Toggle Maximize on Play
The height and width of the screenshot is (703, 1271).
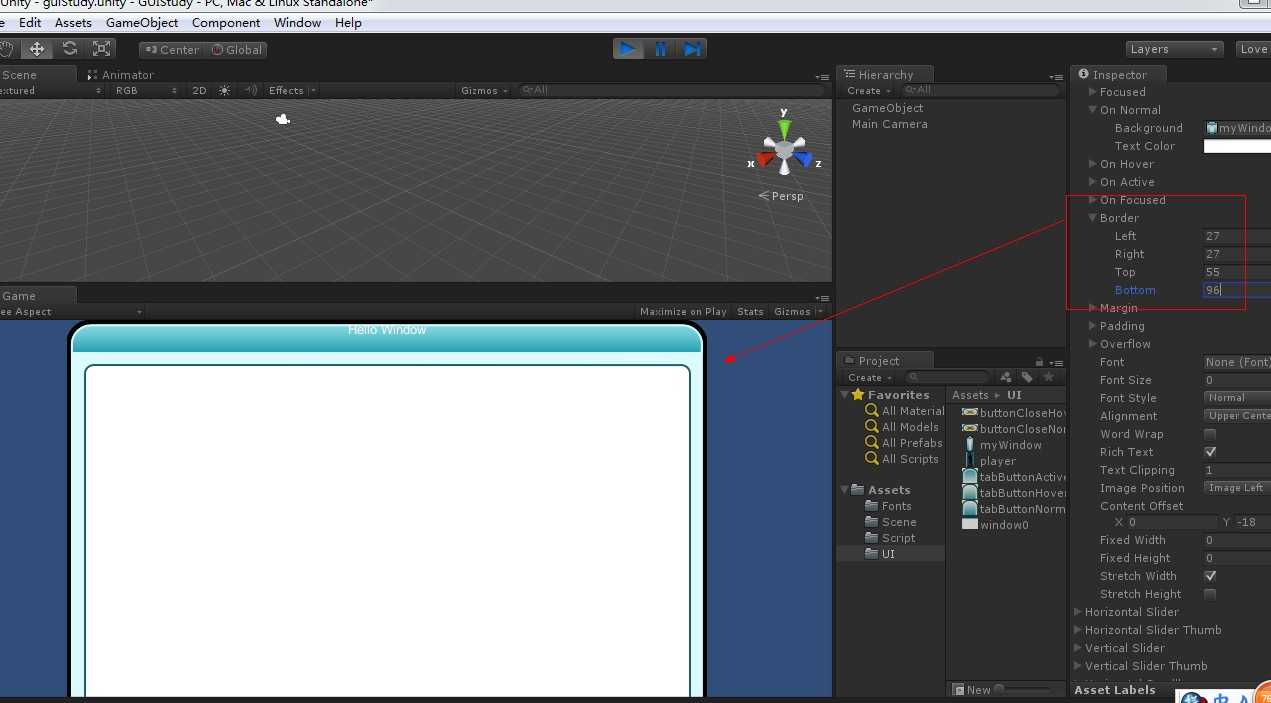(x=683, y=311)
